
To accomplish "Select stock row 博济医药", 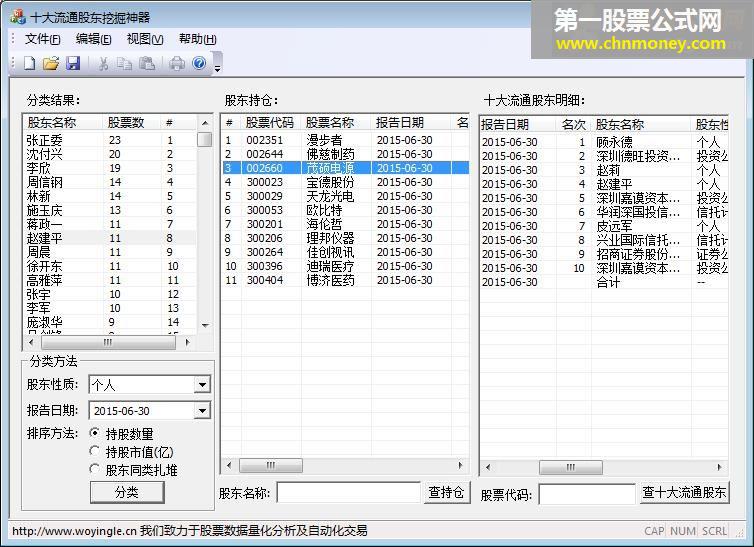I will [345, 280].
